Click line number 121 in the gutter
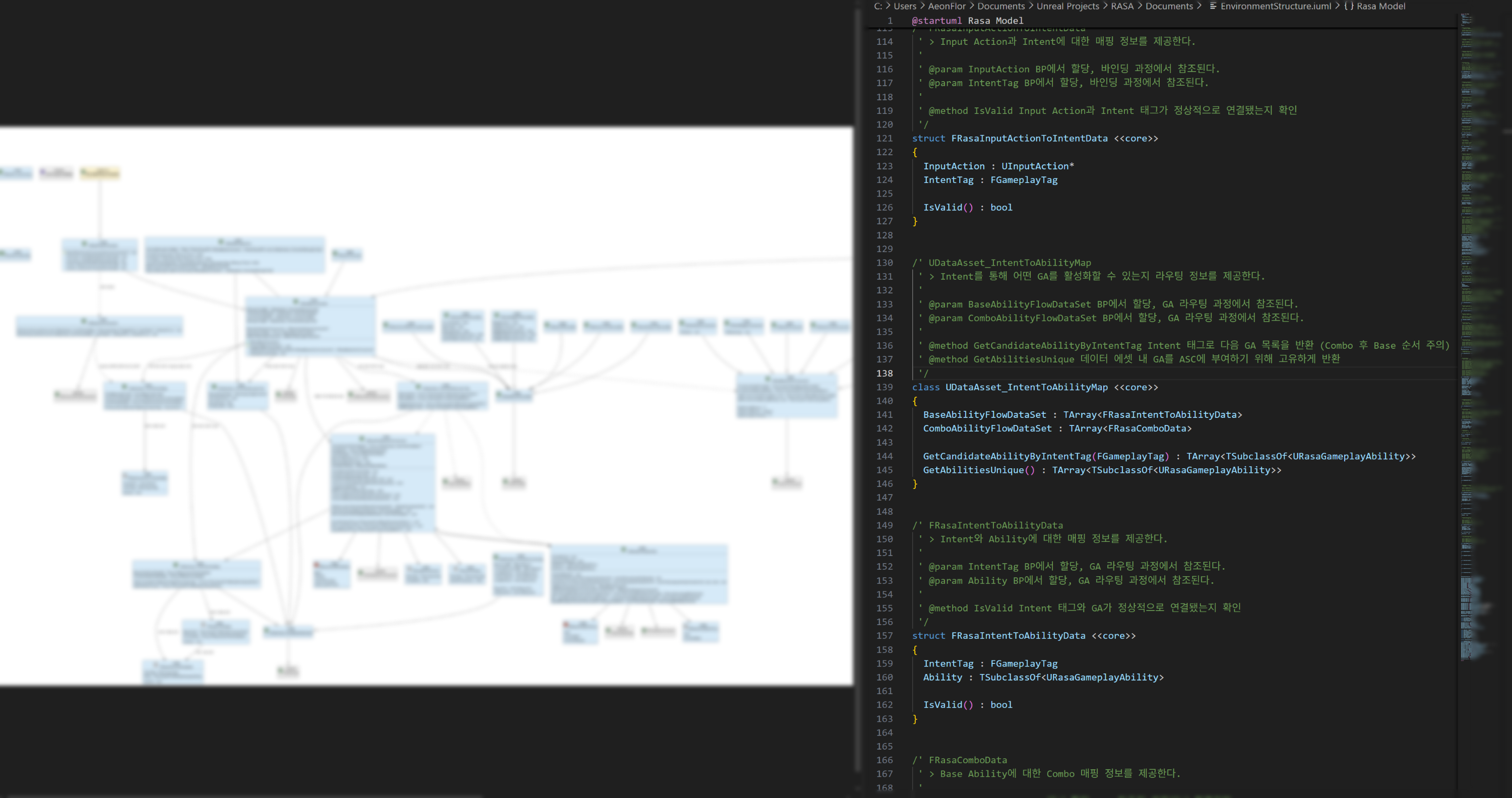Image resolution: width=1512 pixels, height=798 pixels. (884, 139)
